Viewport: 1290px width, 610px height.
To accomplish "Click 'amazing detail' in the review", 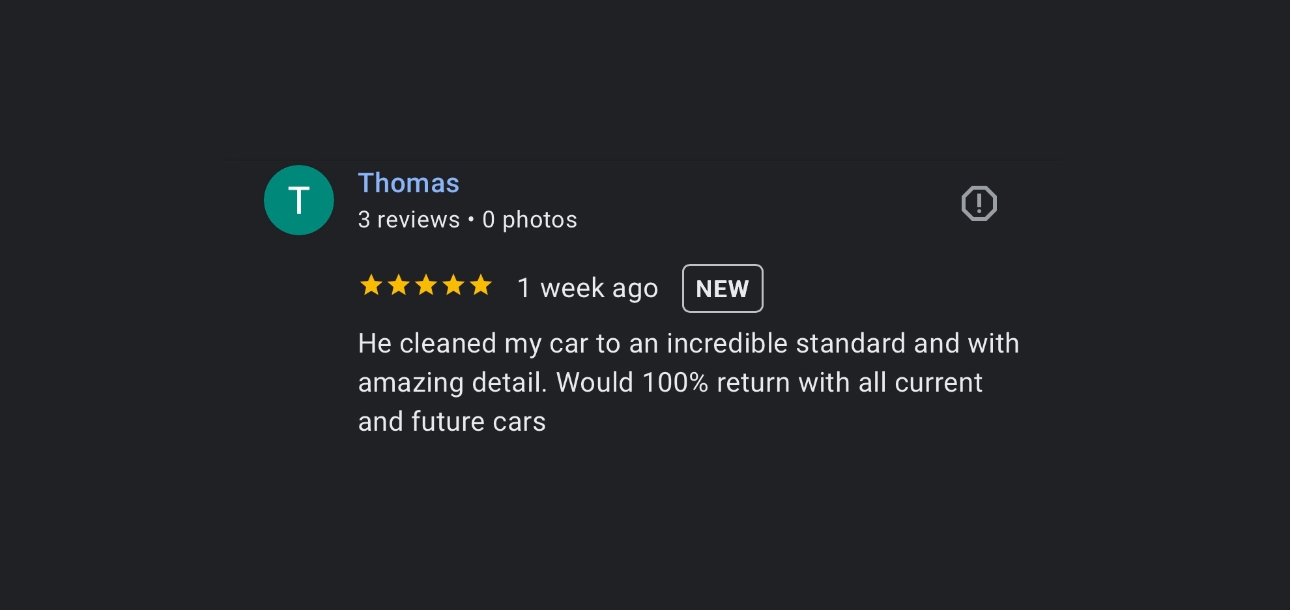I will point(452,383).
